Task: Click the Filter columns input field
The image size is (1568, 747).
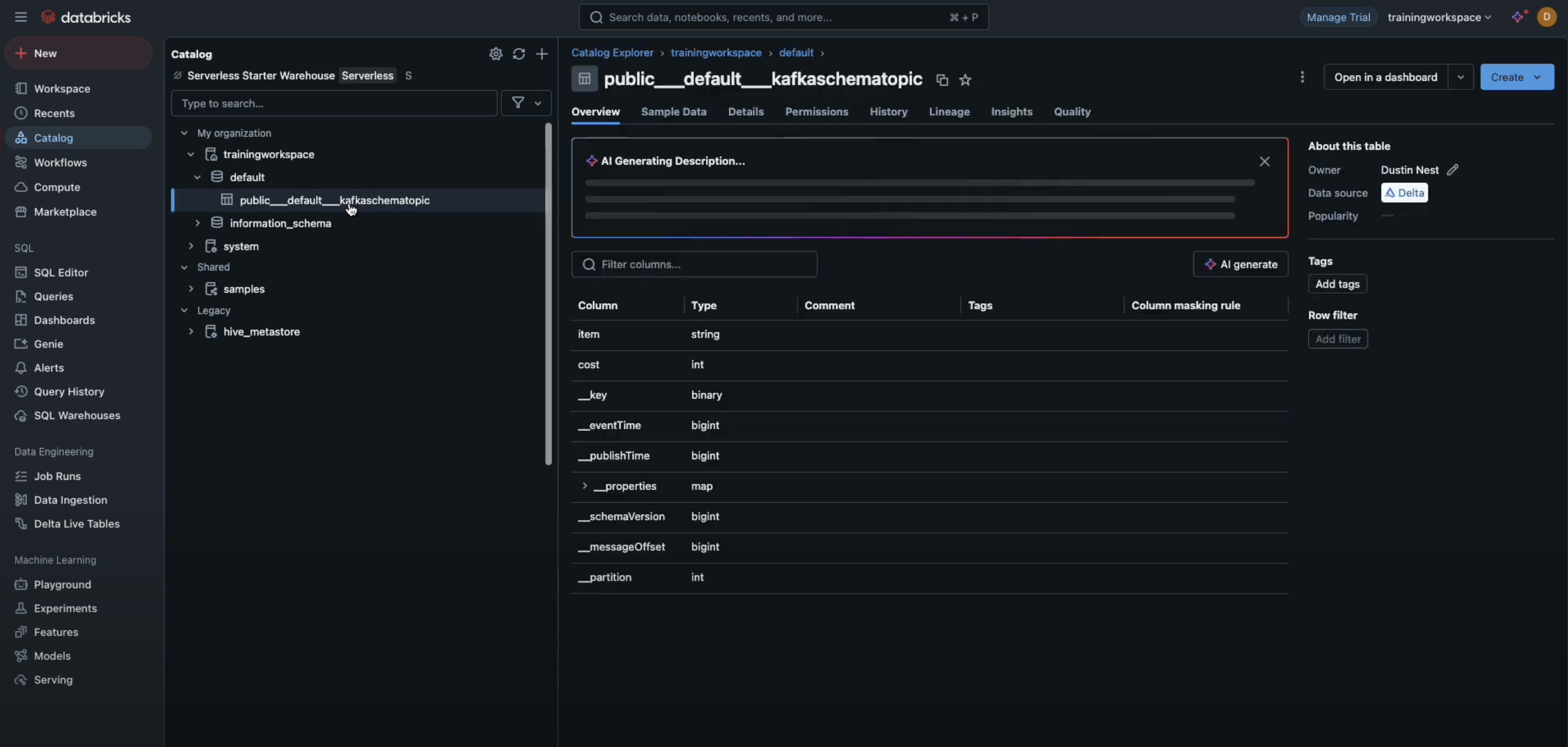Action: pos(694,264)
